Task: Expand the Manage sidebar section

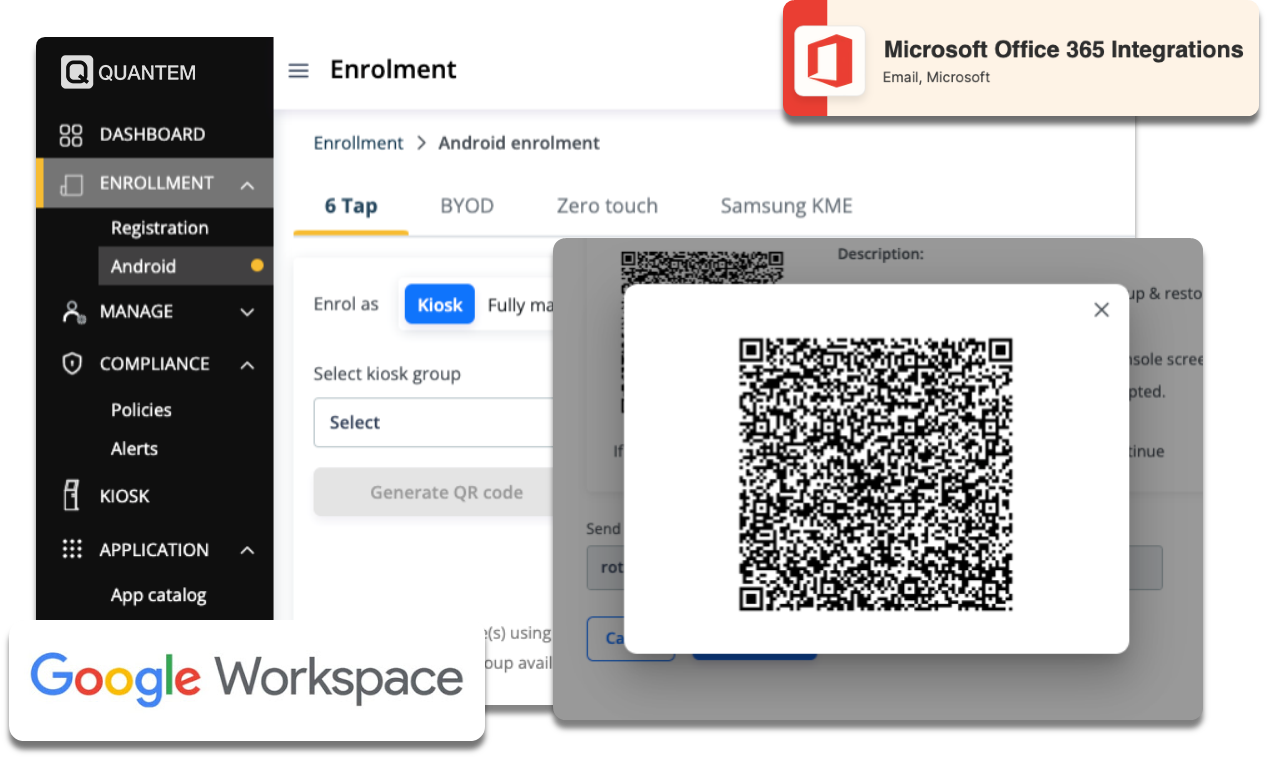Action: click(247, 313)
